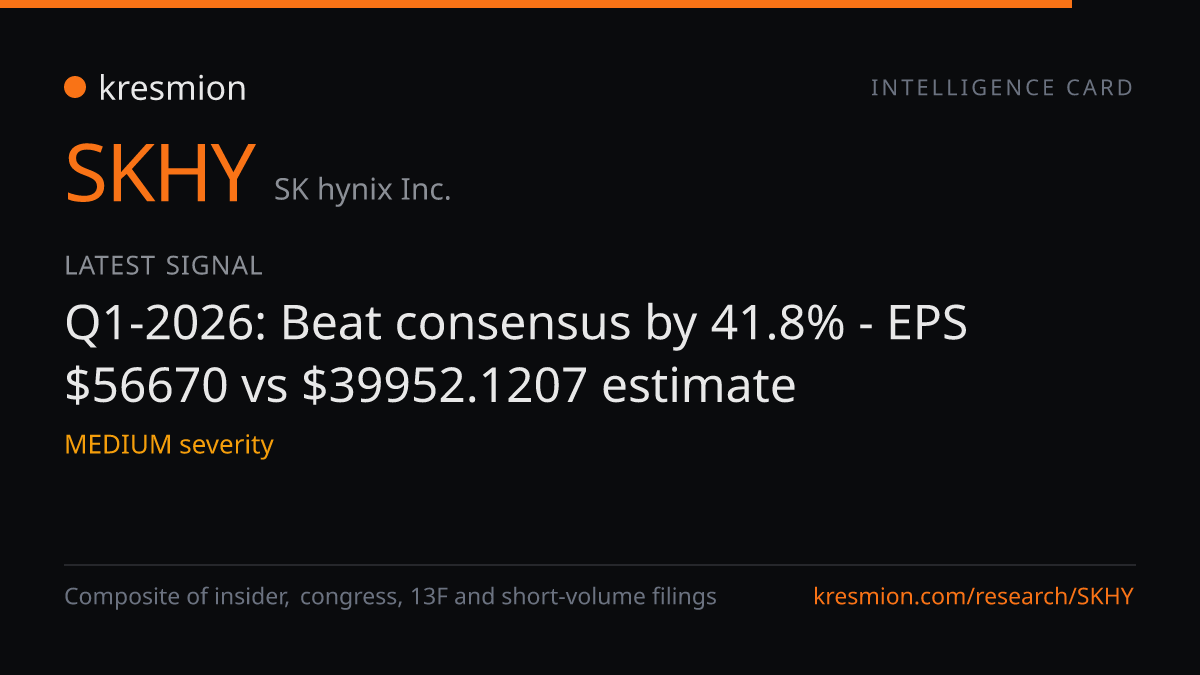
Task: Select the LATEST SIGNAL heading
Action: (x=163, y=266)
